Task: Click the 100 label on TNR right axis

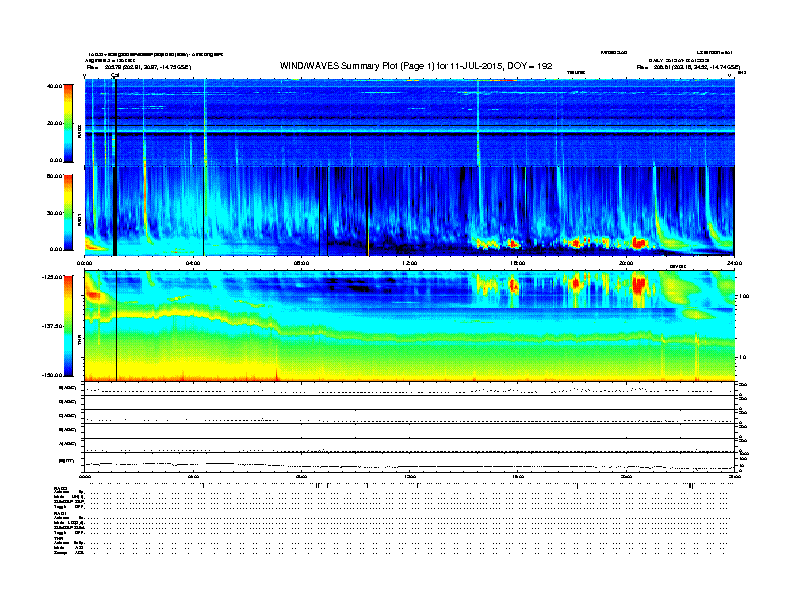Action: pyautogui.click(x=744, y=296)
